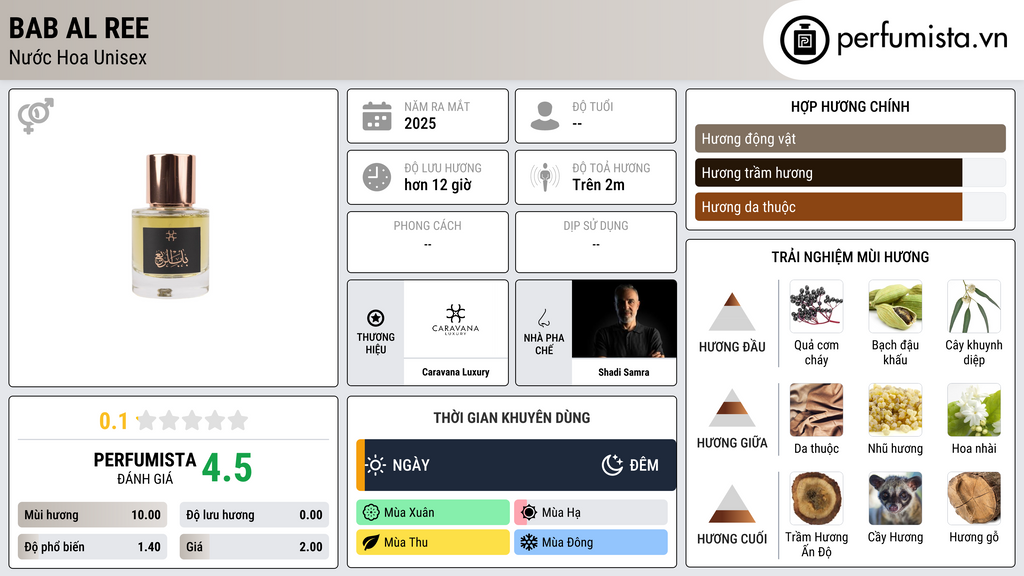
Task: Click the Phong cách info box
Action: coord(428,242)
